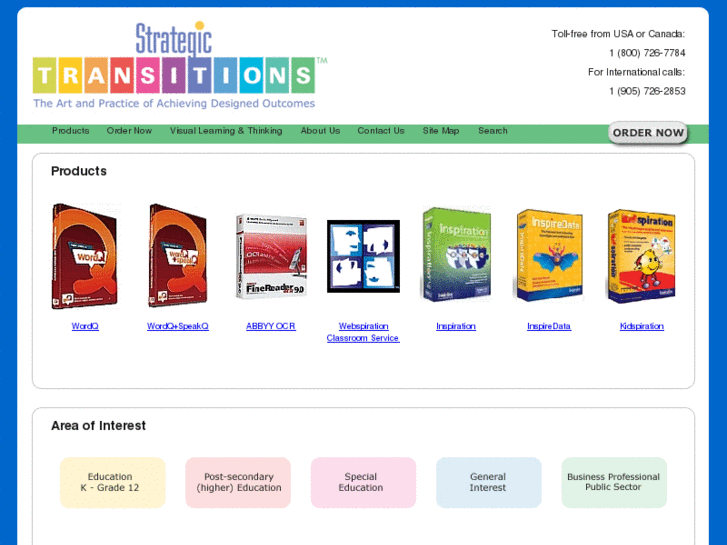Click the Area of Interest heading
The image size is (727, 545).
click(98, 426)
